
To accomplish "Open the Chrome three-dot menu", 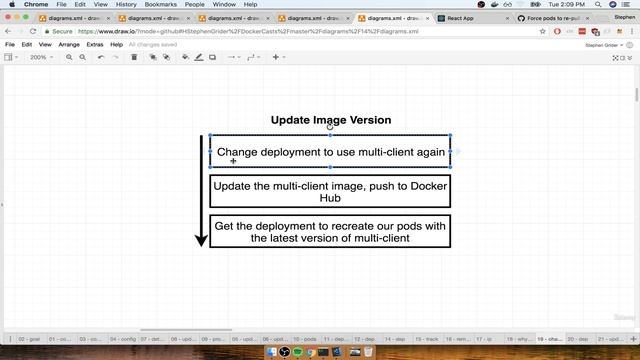I will coord(632,31).
